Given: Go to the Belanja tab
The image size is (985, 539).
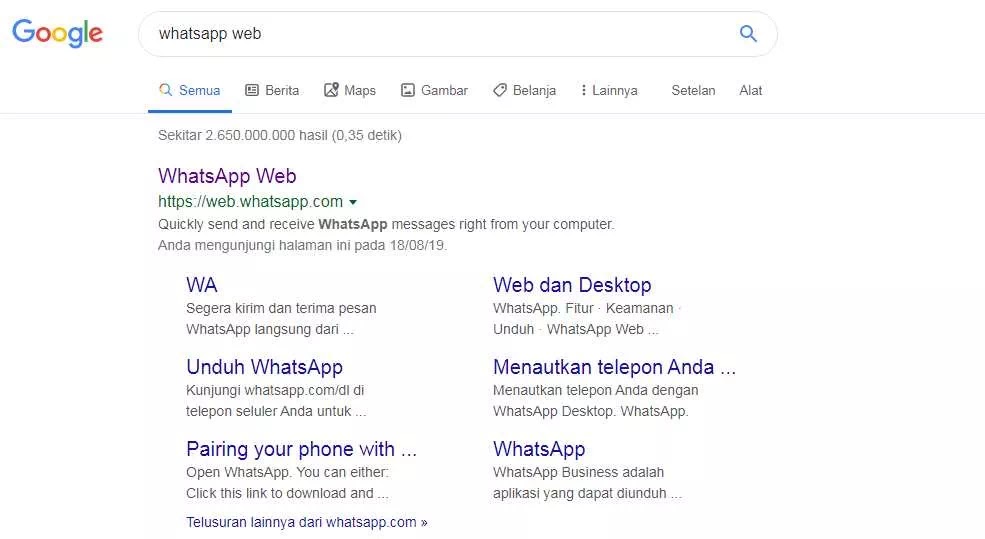Looking at the screenshot, I should [525, 90].
